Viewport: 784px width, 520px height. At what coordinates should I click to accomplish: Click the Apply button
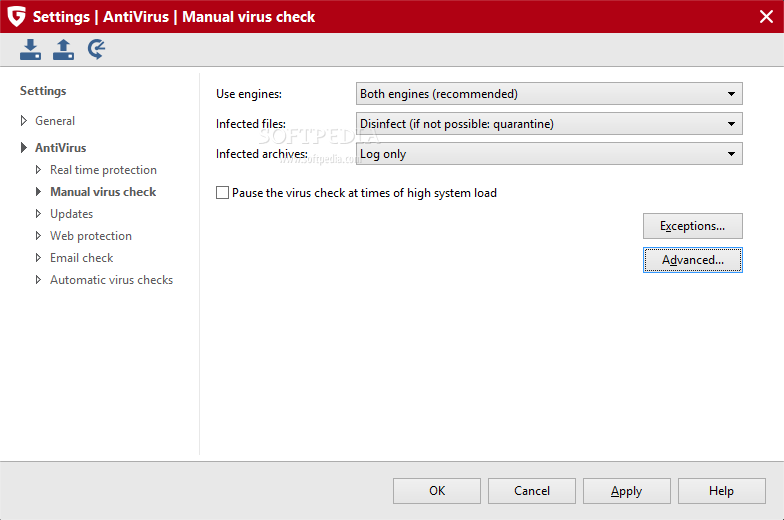pyautogui.click(x=626, y=491)
